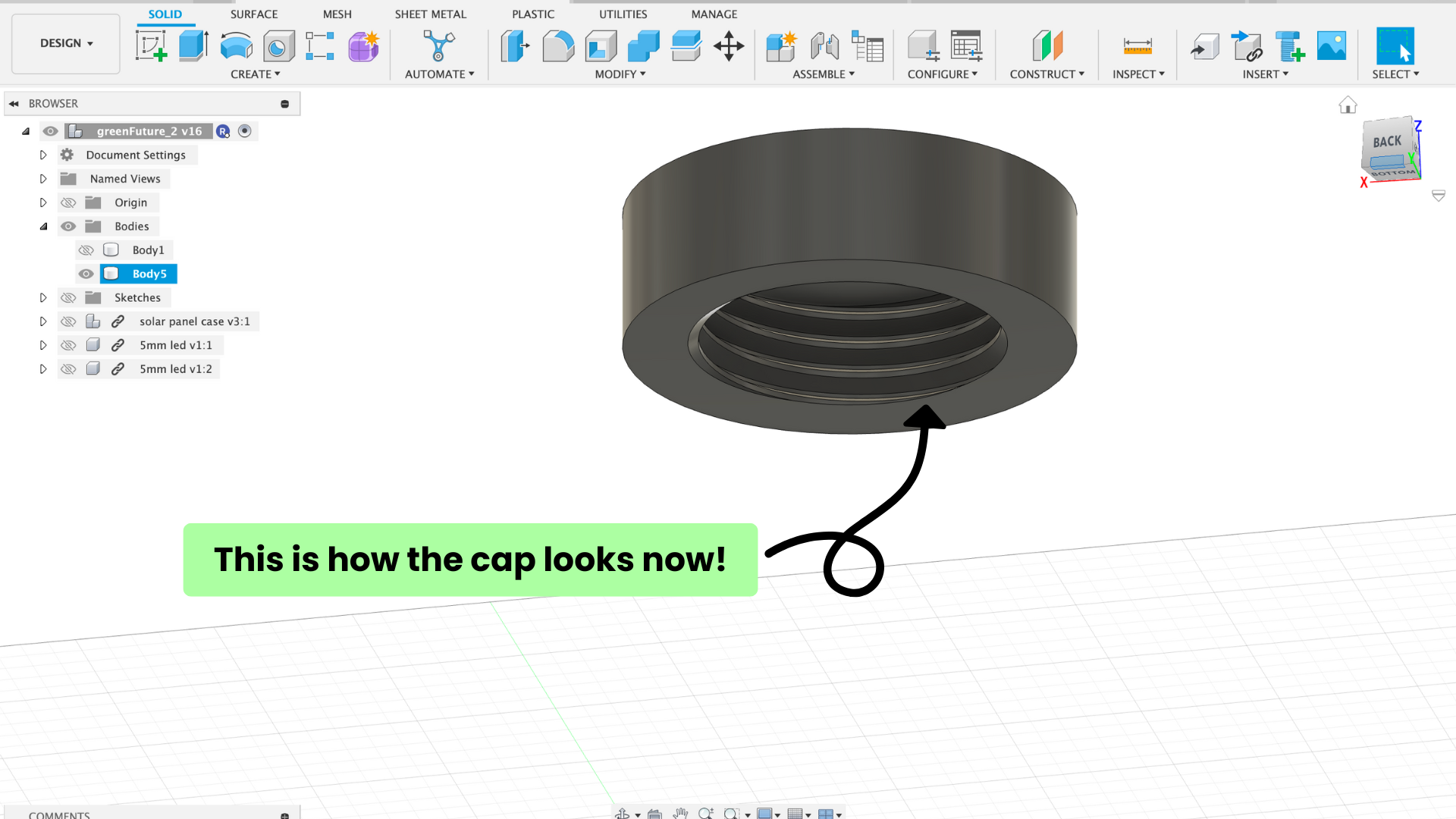The height and width of the screenshot is (819, 1456).
Task: Switch to the PLASTIC tab
Action: 533,14
